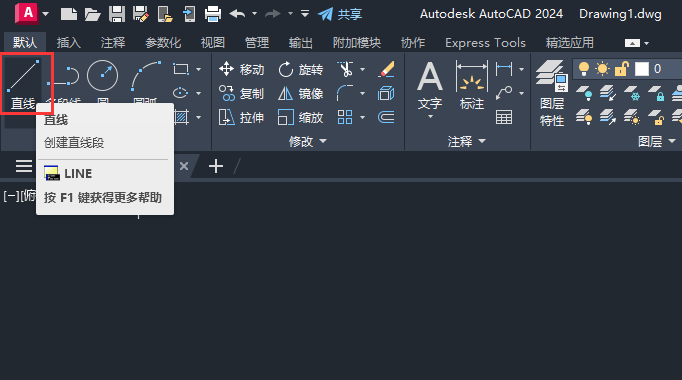Click the ribbon minimize toggle button

[x=632, y=43]
